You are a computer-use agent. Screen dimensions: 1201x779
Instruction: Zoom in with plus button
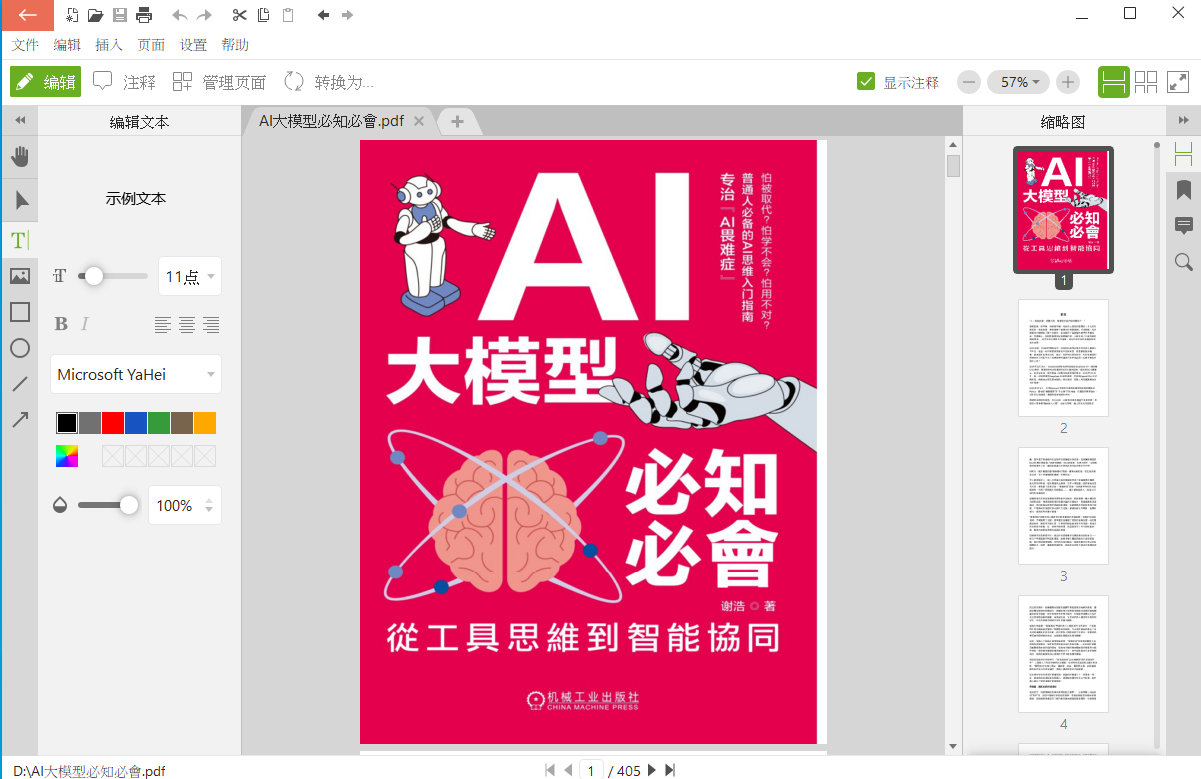(1068, 82)
